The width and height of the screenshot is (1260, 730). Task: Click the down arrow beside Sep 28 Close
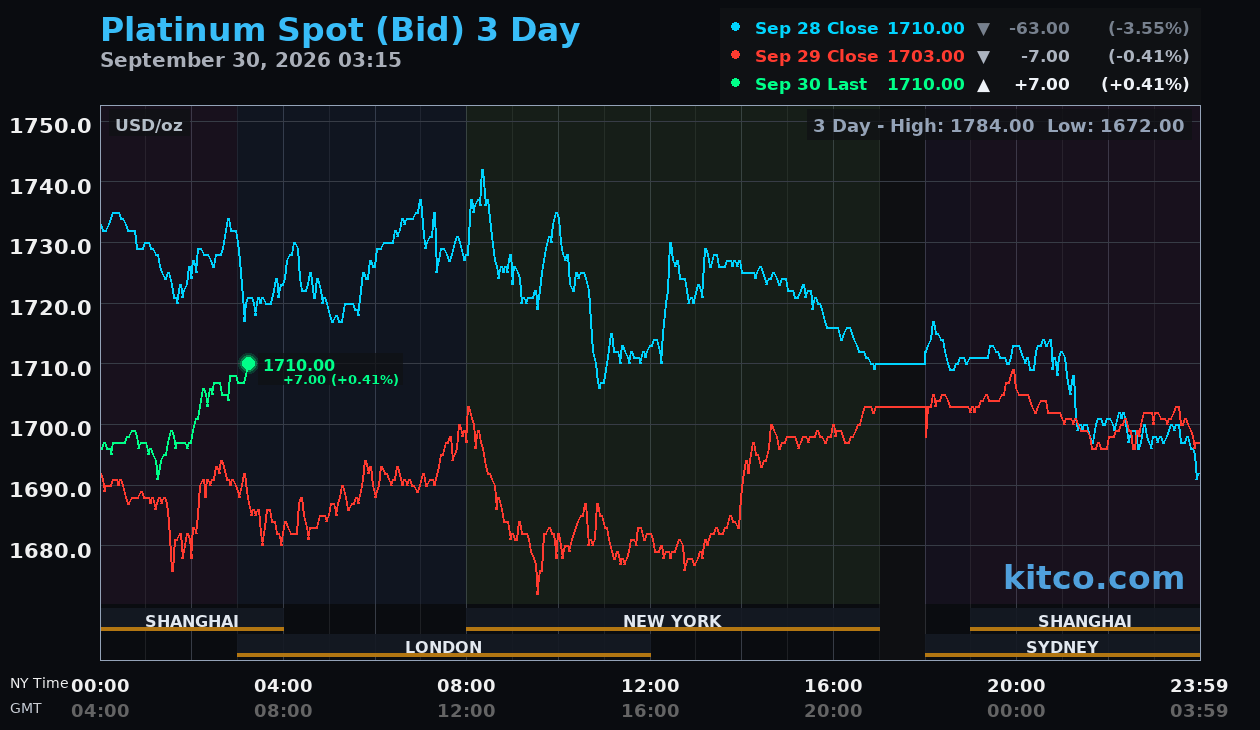[x=983, y=29]
